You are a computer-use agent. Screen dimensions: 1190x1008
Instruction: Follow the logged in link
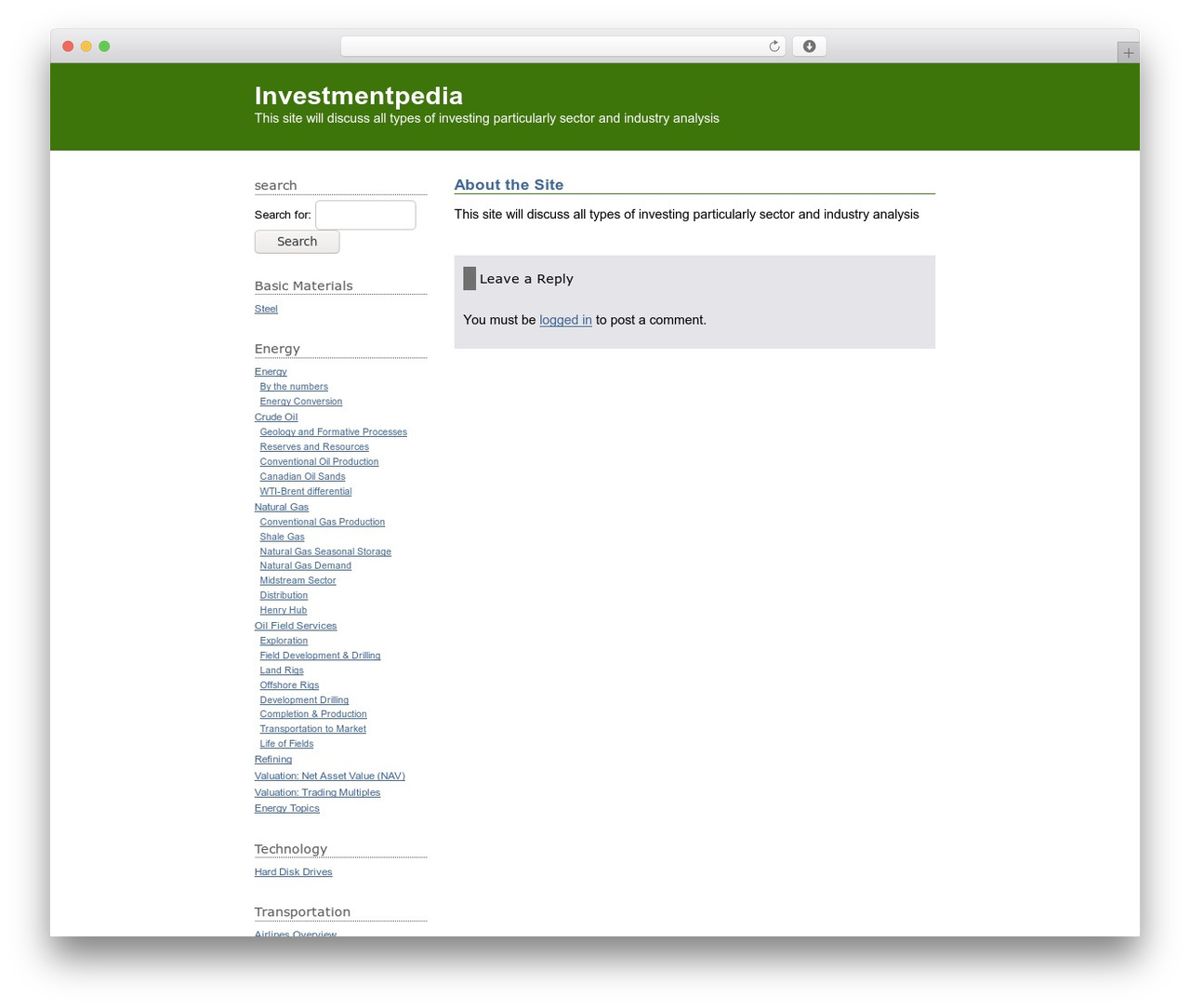[x=565, y=320]
